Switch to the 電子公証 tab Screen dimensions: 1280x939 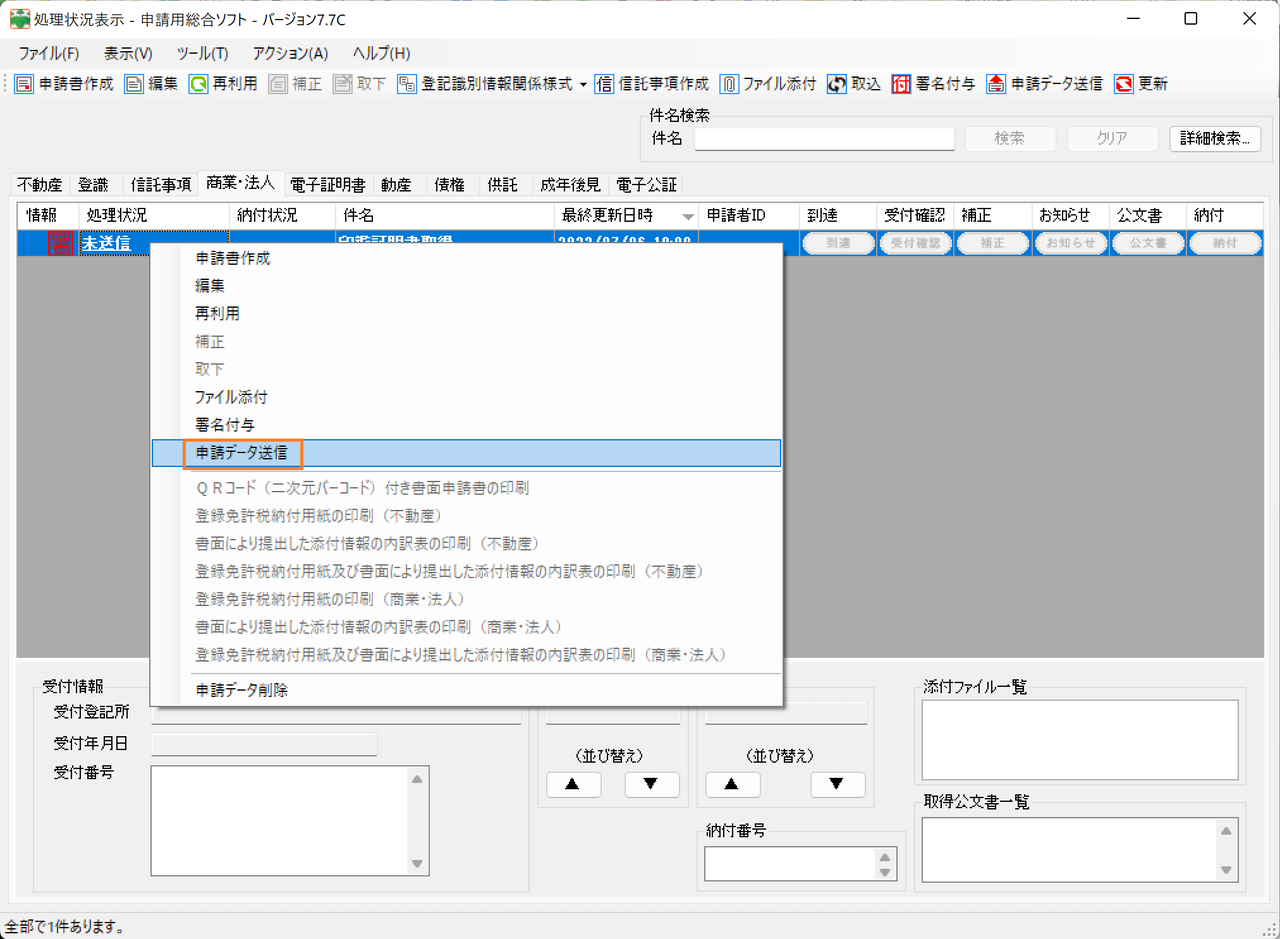coord(646,184)
